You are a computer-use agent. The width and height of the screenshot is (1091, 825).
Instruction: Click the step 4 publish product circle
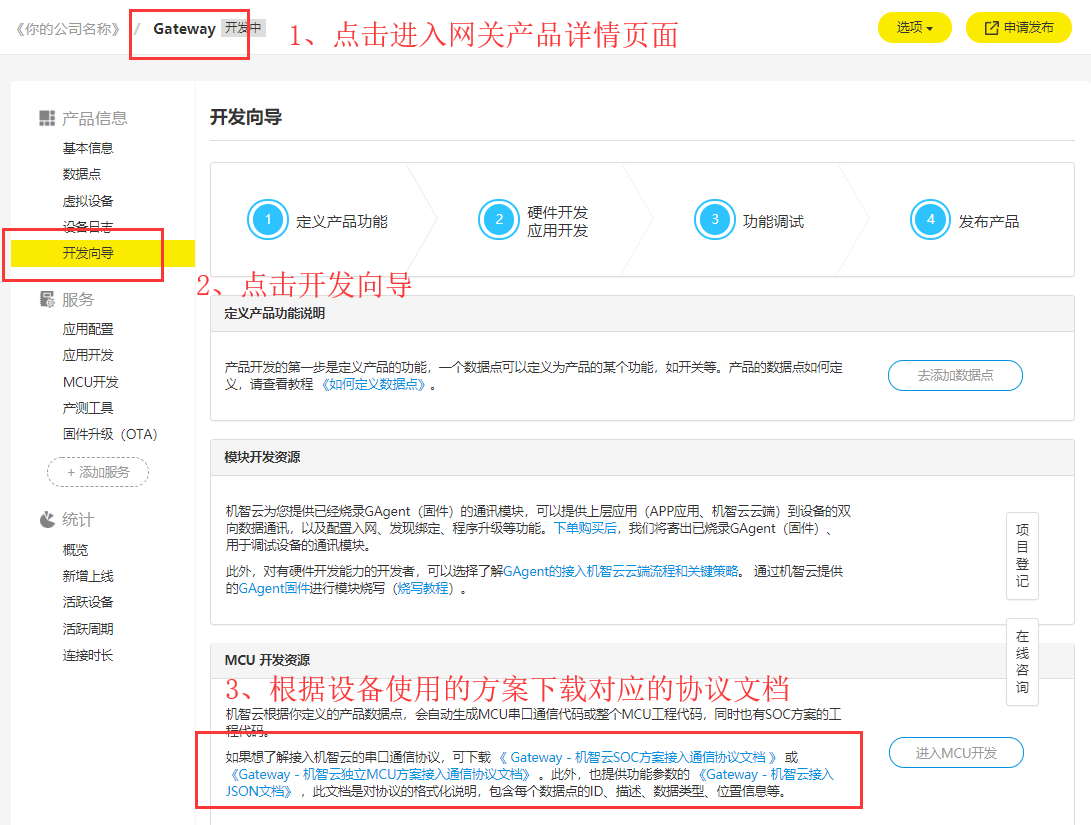pyautogui.click(x=930, y=221)
